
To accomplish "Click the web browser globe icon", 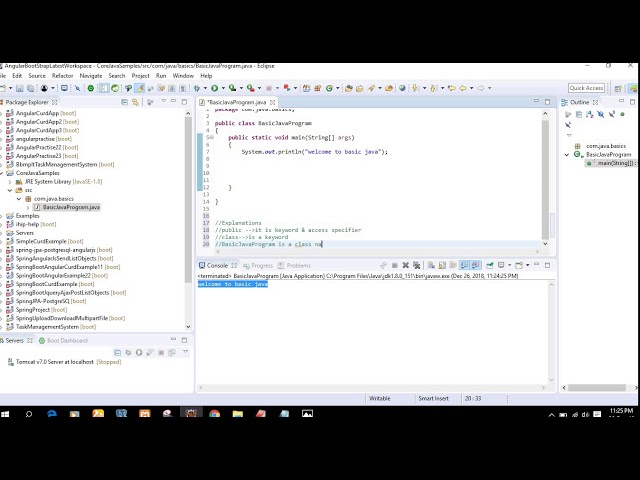I will (x=402, y=88).
